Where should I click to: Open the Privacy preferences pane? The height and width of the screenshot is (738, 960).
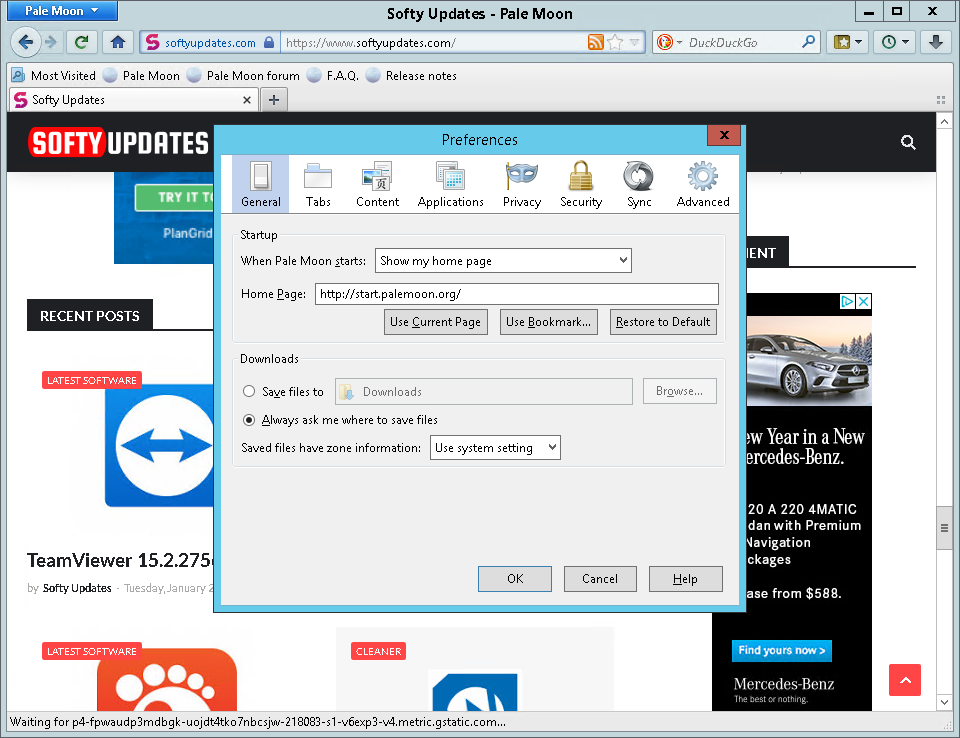522,184
